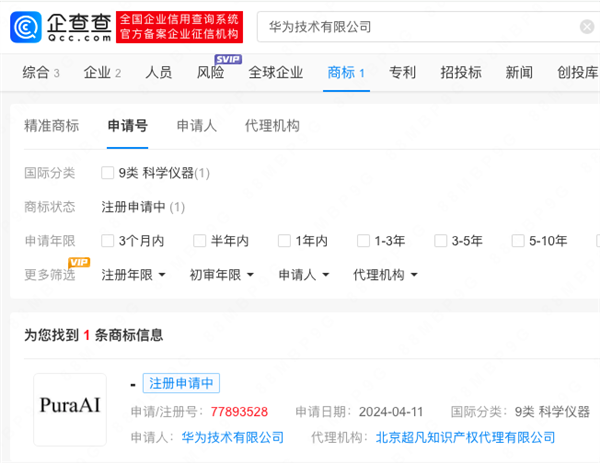Check the 1-3年 application year box
The width and height of the screenshot is (600, 463).
pyautogui.click(x=363, y=240)
